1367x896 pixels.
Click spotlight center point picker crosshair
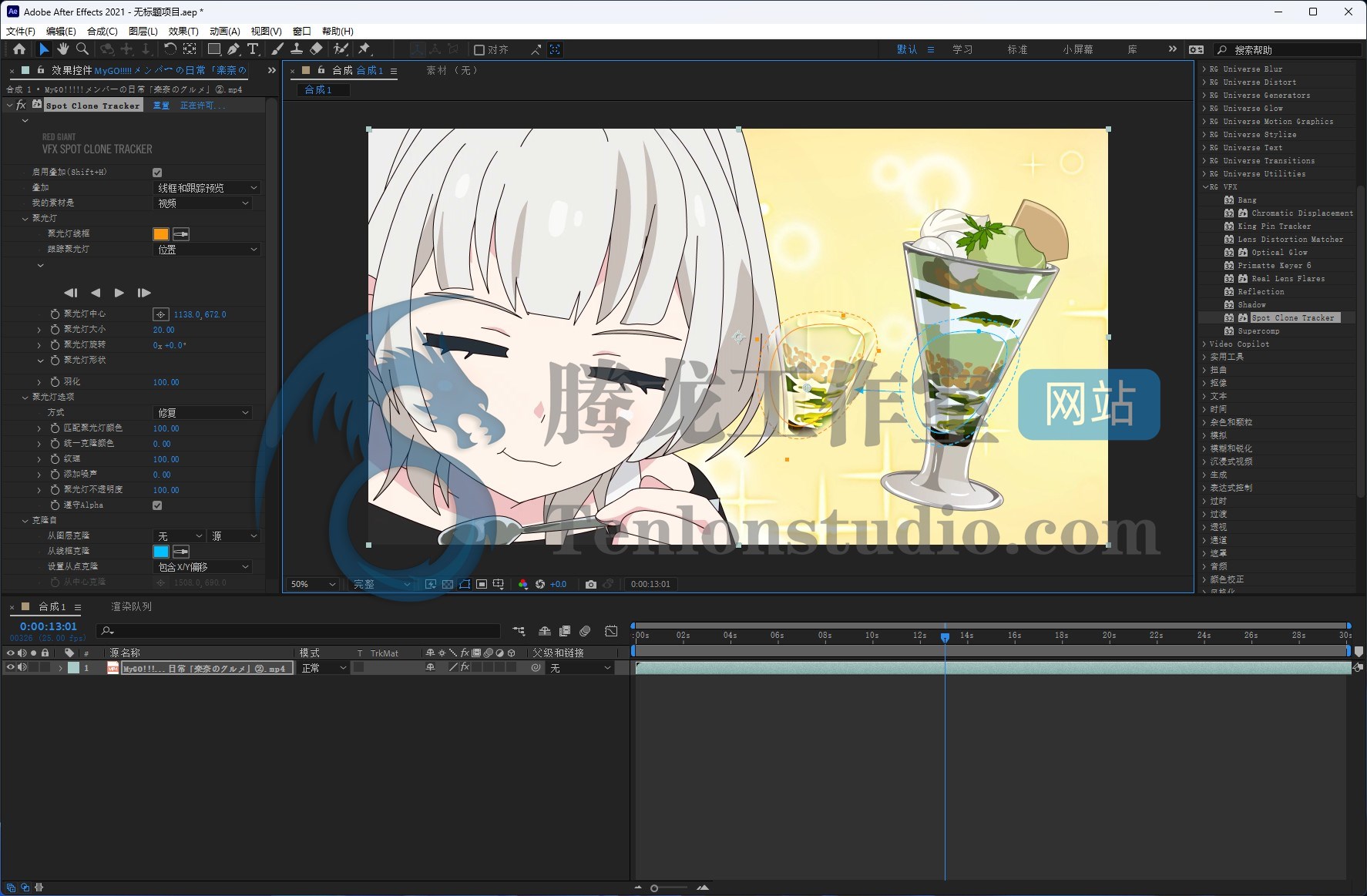(160, 314)
